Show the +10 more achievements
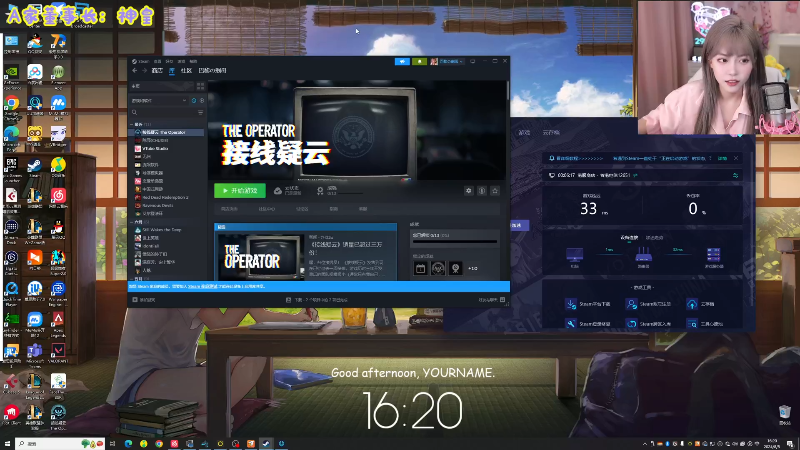Image resolution: width=800 pixels, height=450 pixels. (473, 268)
